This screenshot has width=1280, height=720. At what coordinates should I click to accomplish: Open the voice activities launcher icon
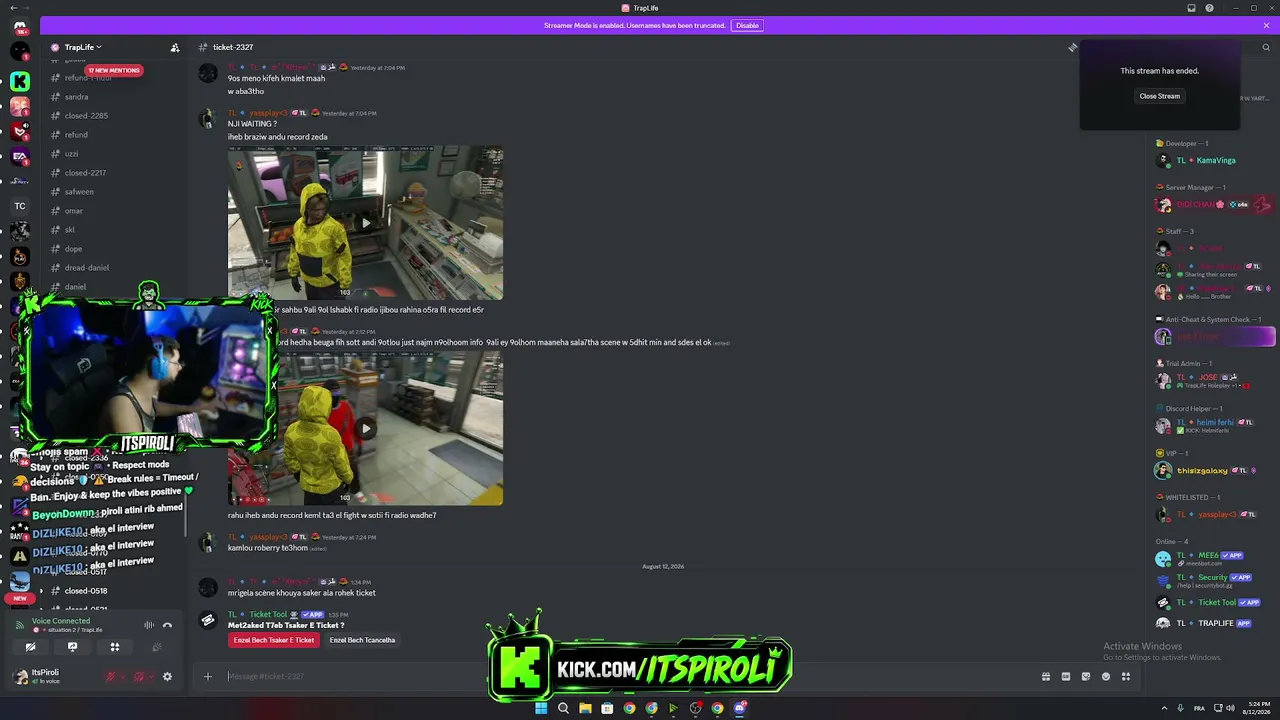coord(115,647)
